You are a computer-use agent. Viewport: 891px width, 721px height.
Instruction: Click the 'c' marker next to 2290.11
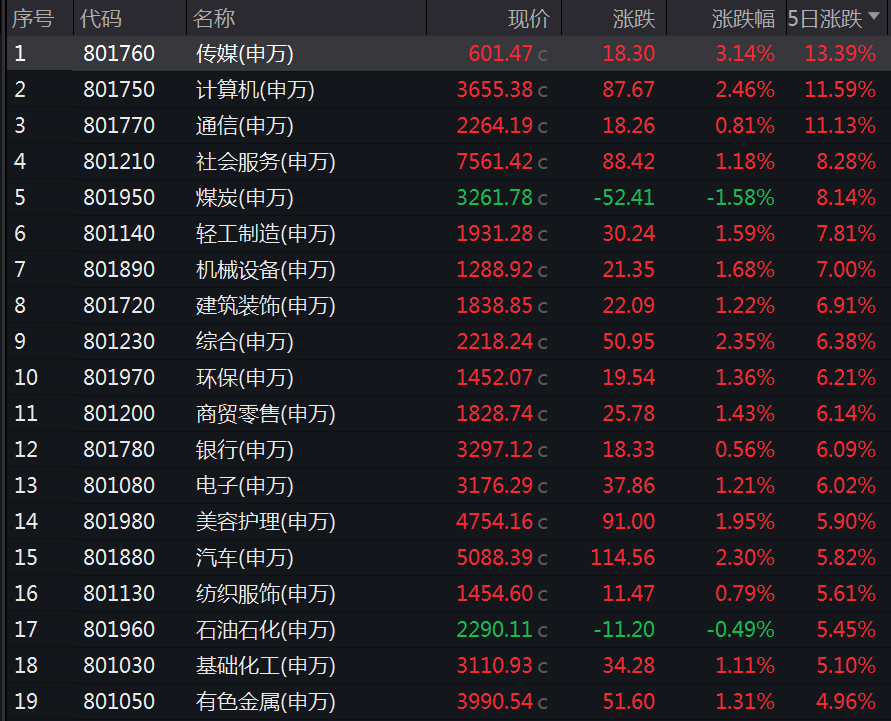[x=543, y=631]
